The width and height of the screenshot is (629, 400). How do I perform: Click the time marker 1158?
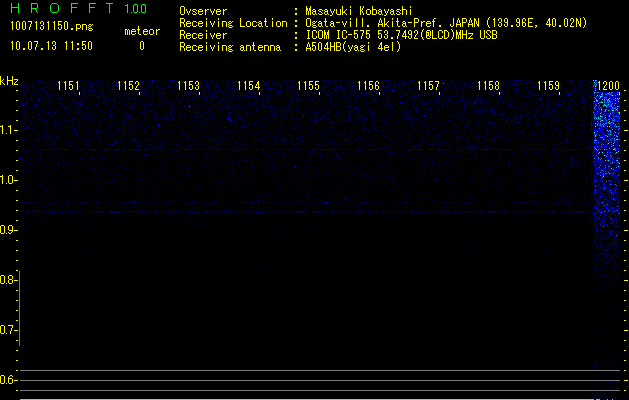(488, 86)
